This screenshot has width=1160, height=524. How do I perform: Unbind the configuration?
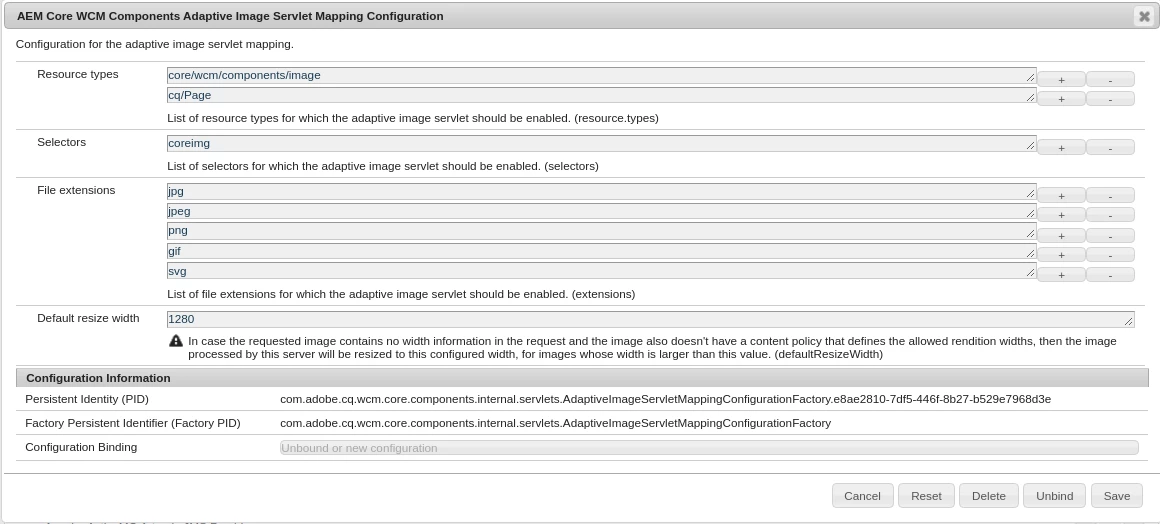(x=1054, y=496)
